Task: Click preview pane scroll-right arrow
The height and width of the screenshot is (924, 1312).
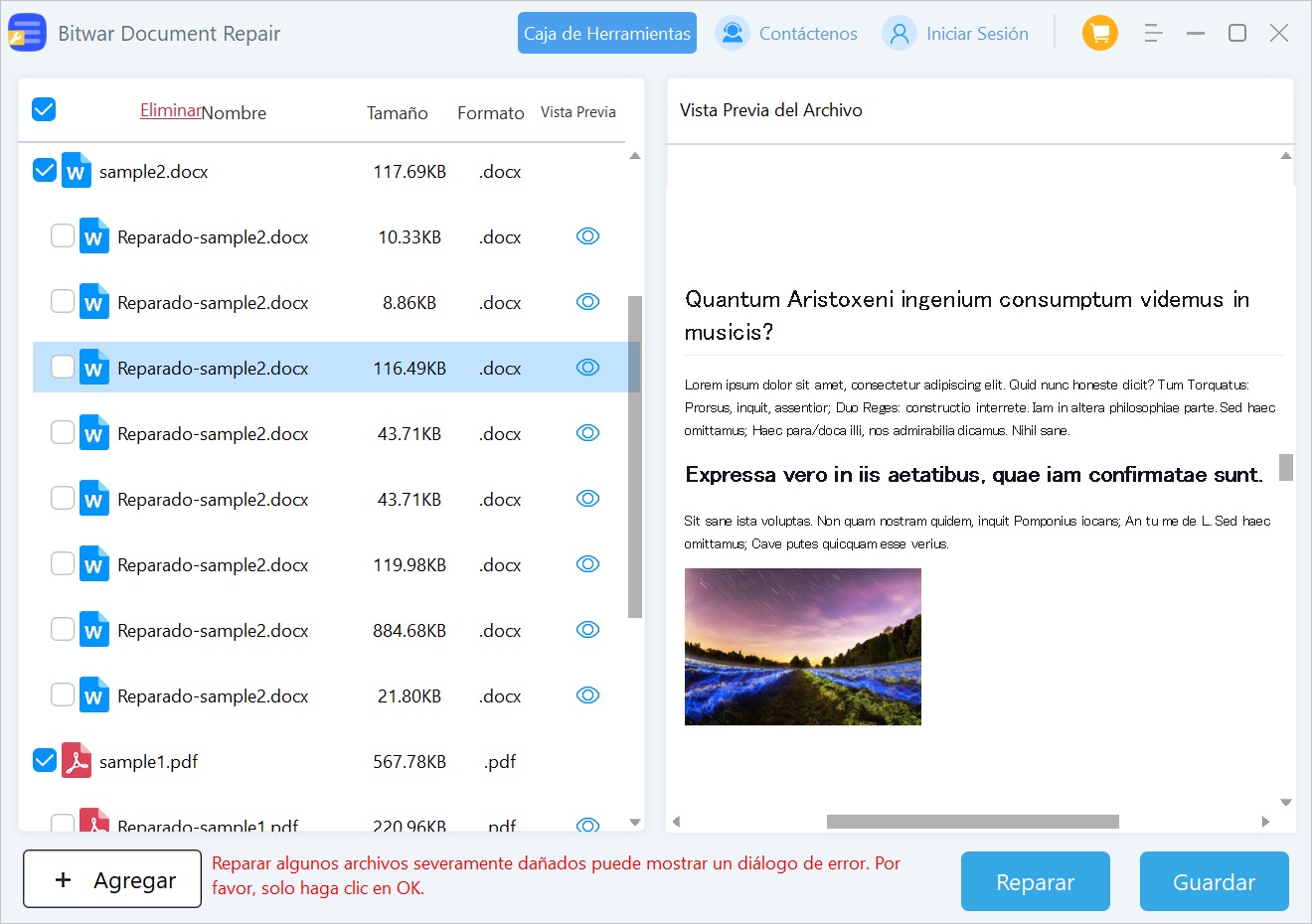Action: (x=1265, y=822)
